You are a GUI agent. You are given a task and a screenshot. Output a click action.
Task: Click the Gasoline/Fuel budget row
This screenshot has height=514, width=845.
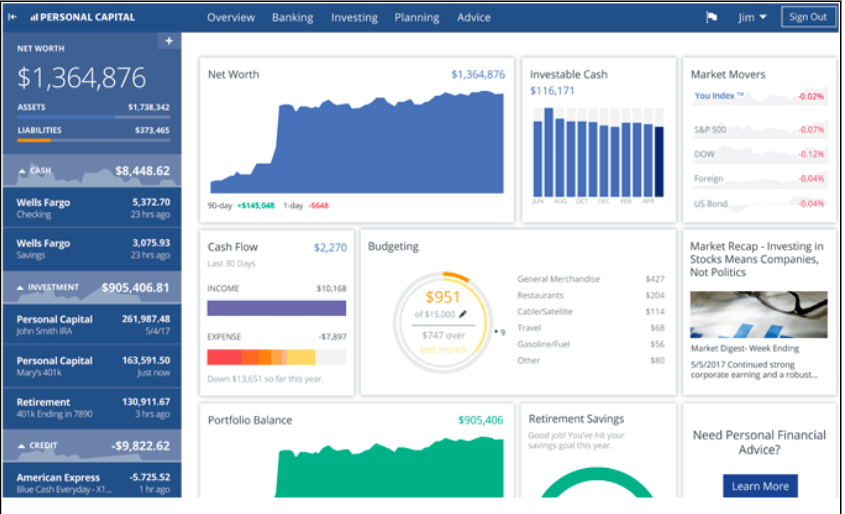[591, 344]
